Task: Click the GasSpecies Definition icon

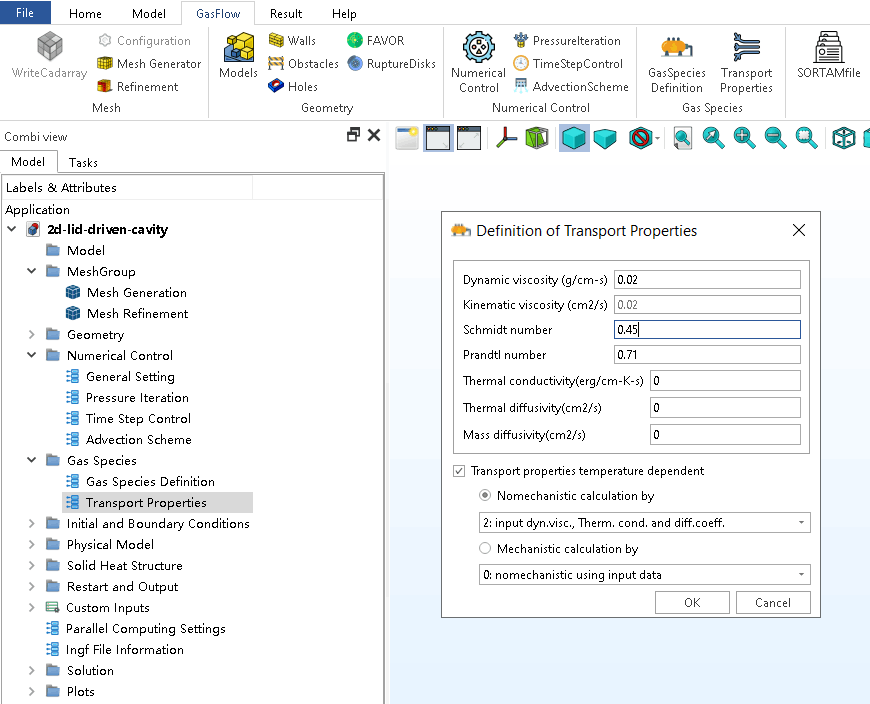Action: pyautogui.click(x=676, y=62)
